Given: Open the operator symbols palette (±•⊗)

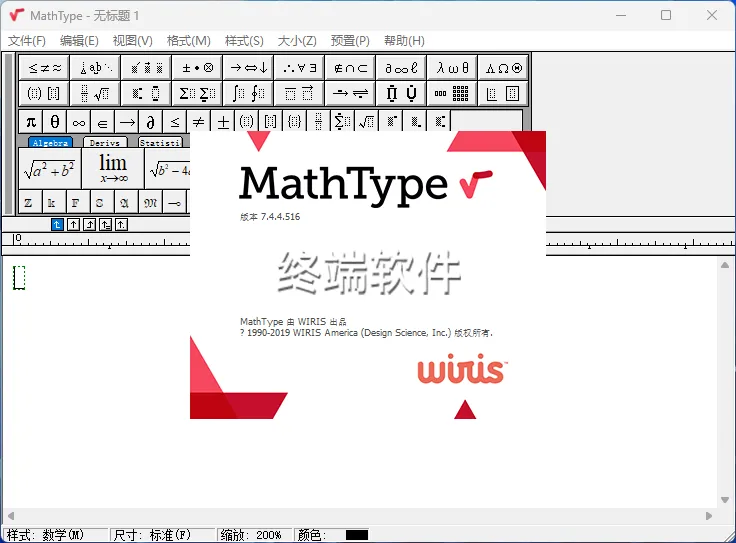Looking at the screenshot, I should click(x=198, y=68).
